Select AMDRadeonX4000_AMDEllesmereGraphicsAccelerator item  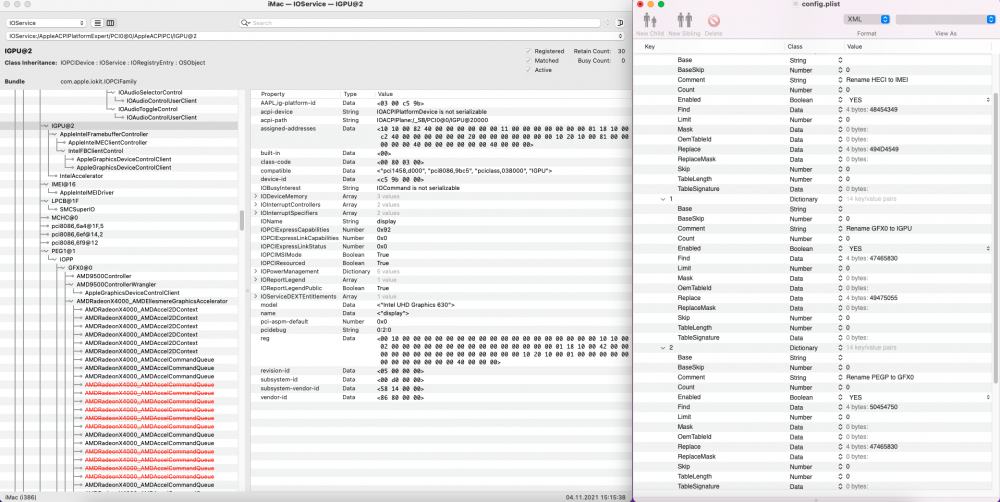152,301
